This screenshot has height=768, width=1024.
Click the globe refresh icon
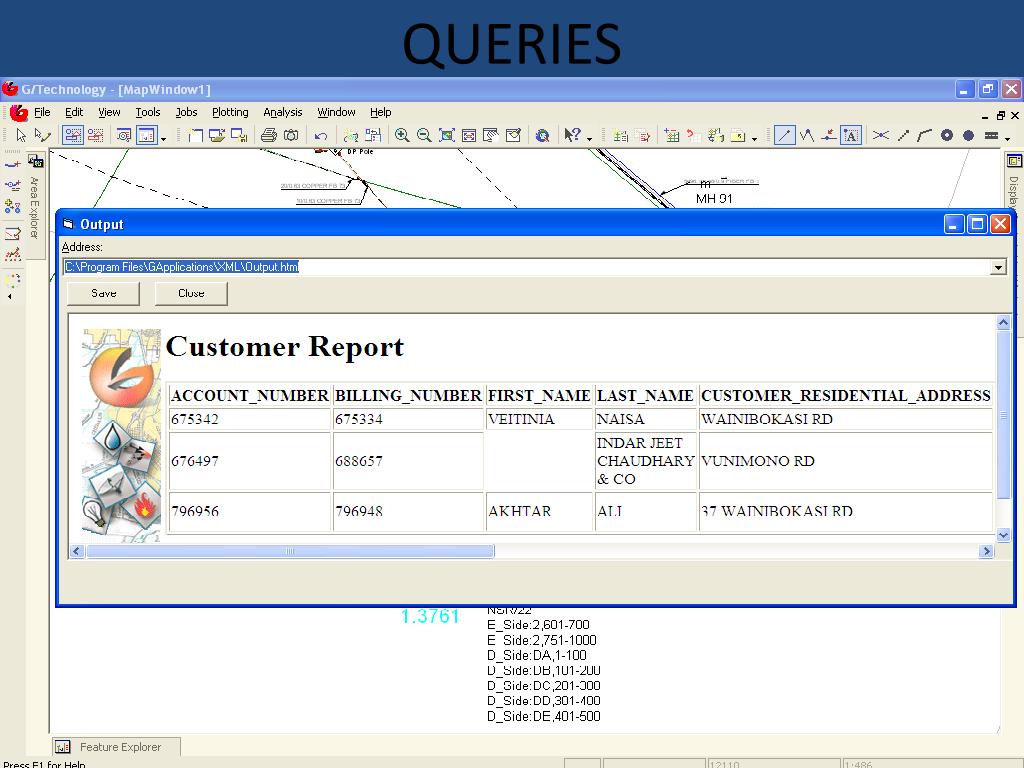click(542, 135)
